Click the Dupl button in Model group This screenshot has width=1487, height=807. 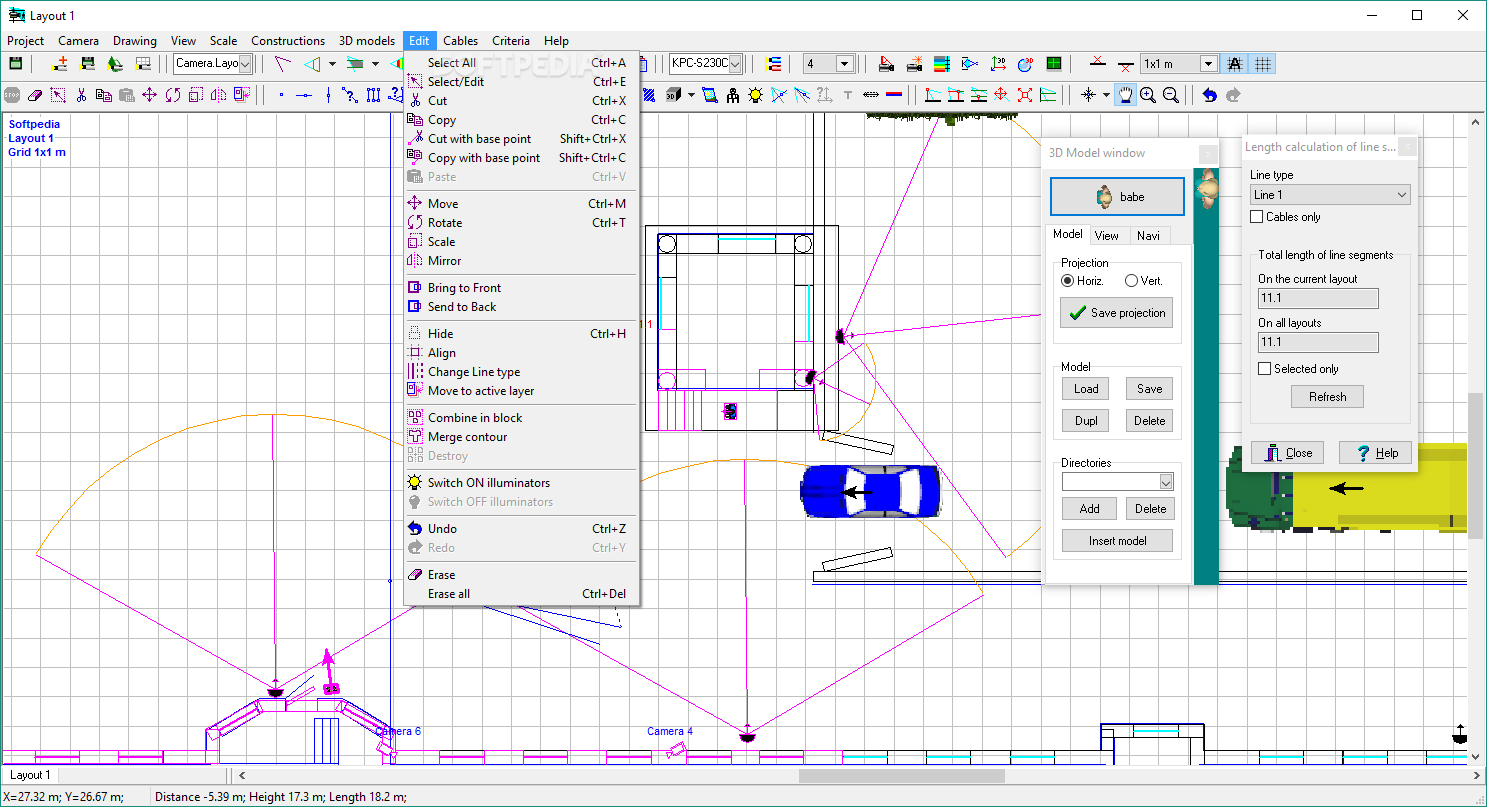point(1086,421)
